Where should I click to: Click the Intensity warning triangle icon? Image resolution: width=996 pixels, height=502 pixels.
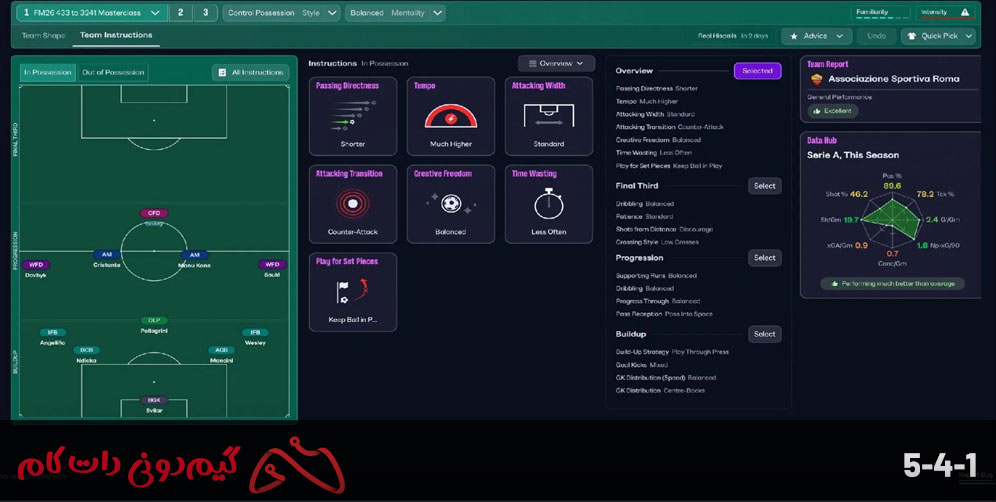(x=965, y=13)
